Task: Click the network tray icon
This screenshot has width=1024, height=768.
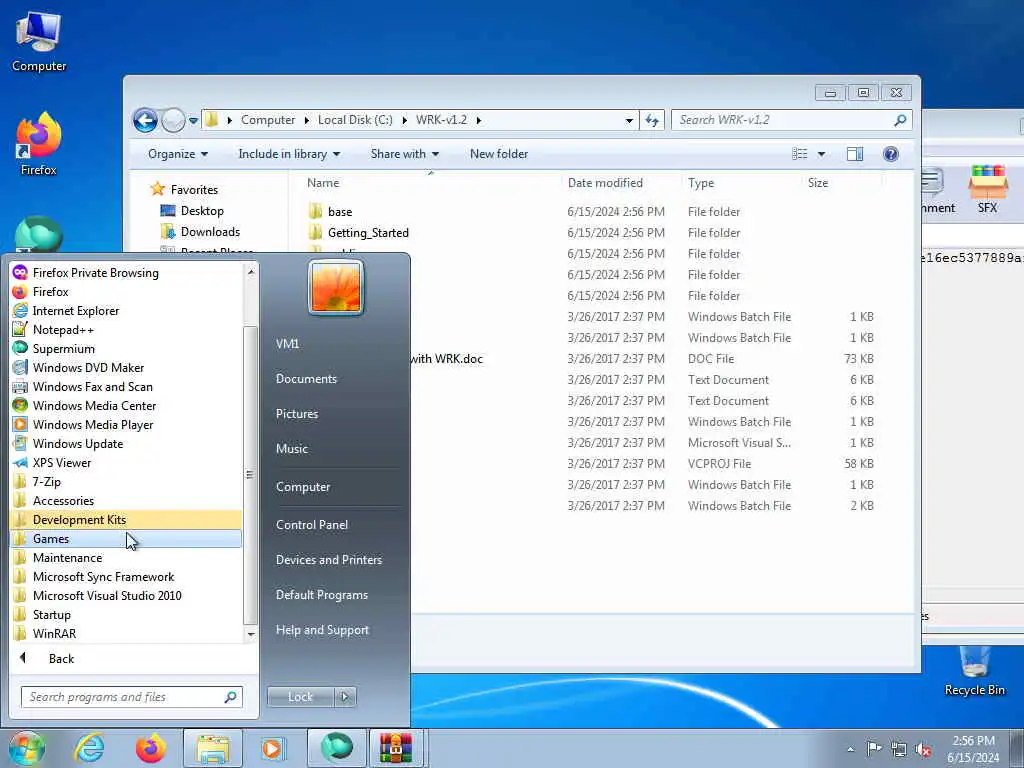Action: click(899, 750)
